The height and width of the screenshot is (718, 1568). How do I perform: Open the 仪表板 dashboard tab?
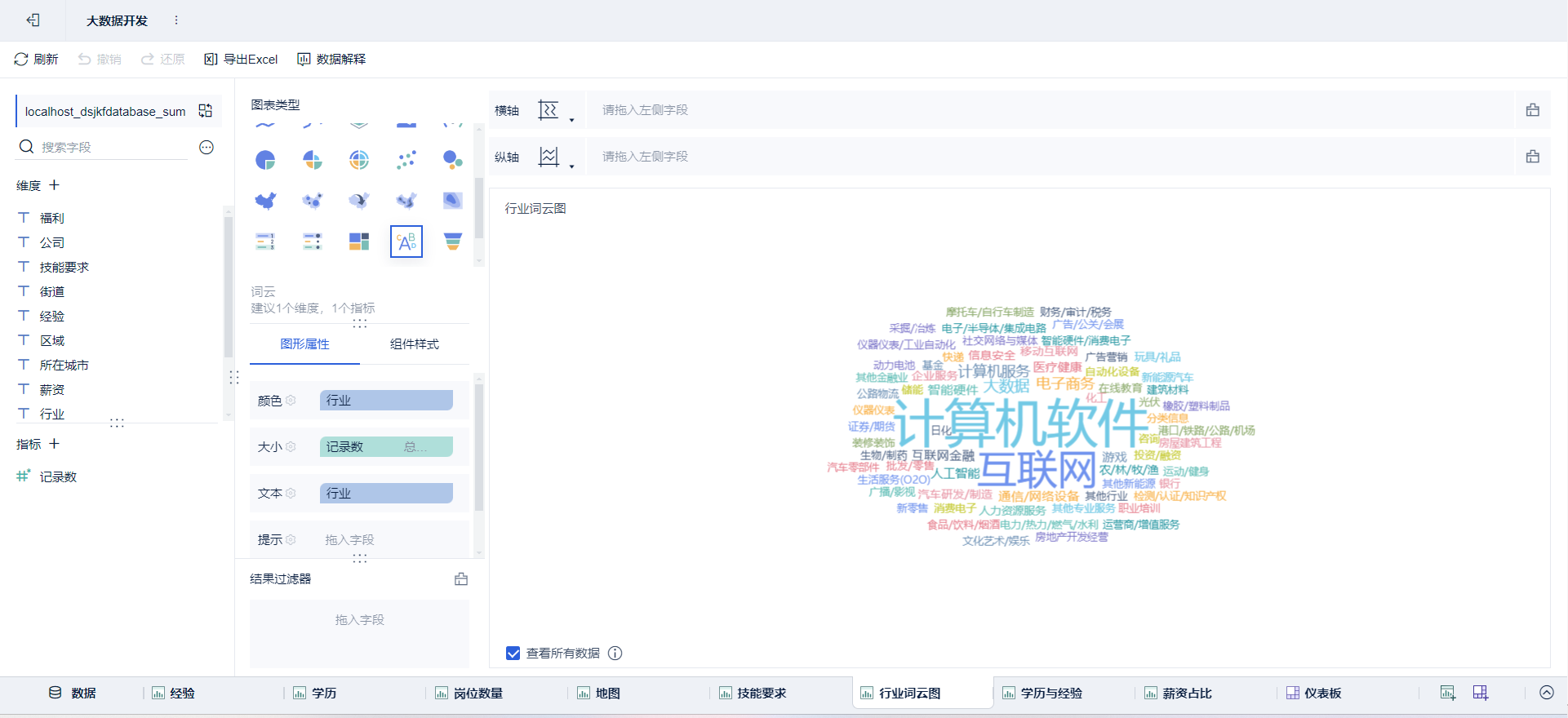(1314, 694)
